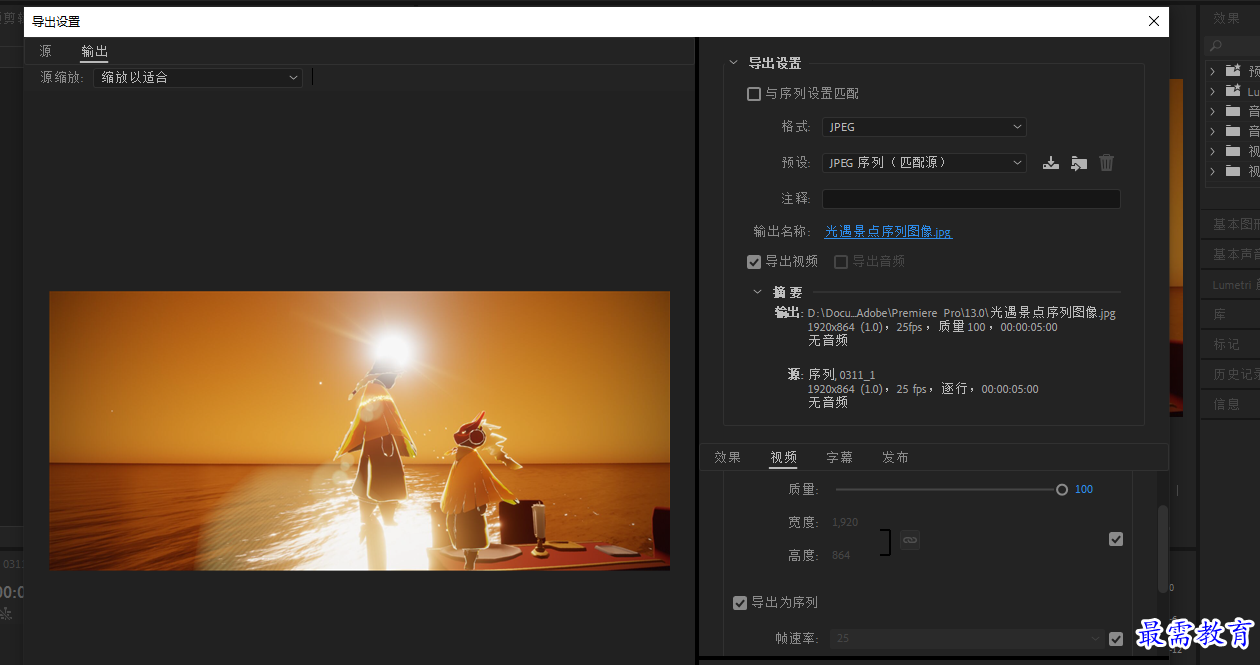
Task: Select the 视频 tab
Action: pyautogui.click(x=784, y=457)
